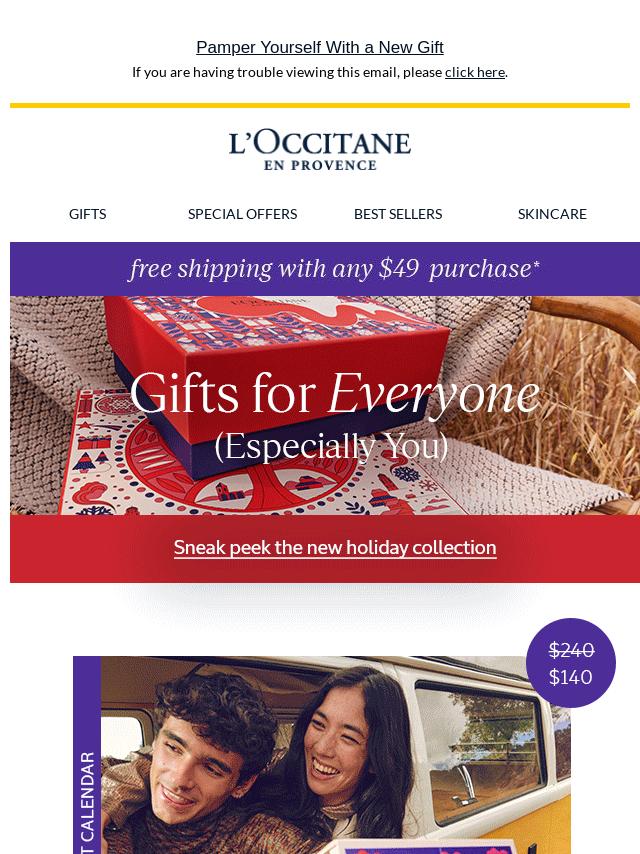
Task: Go to the GIFTS navigation item
Action: click(x=88, y=214)
